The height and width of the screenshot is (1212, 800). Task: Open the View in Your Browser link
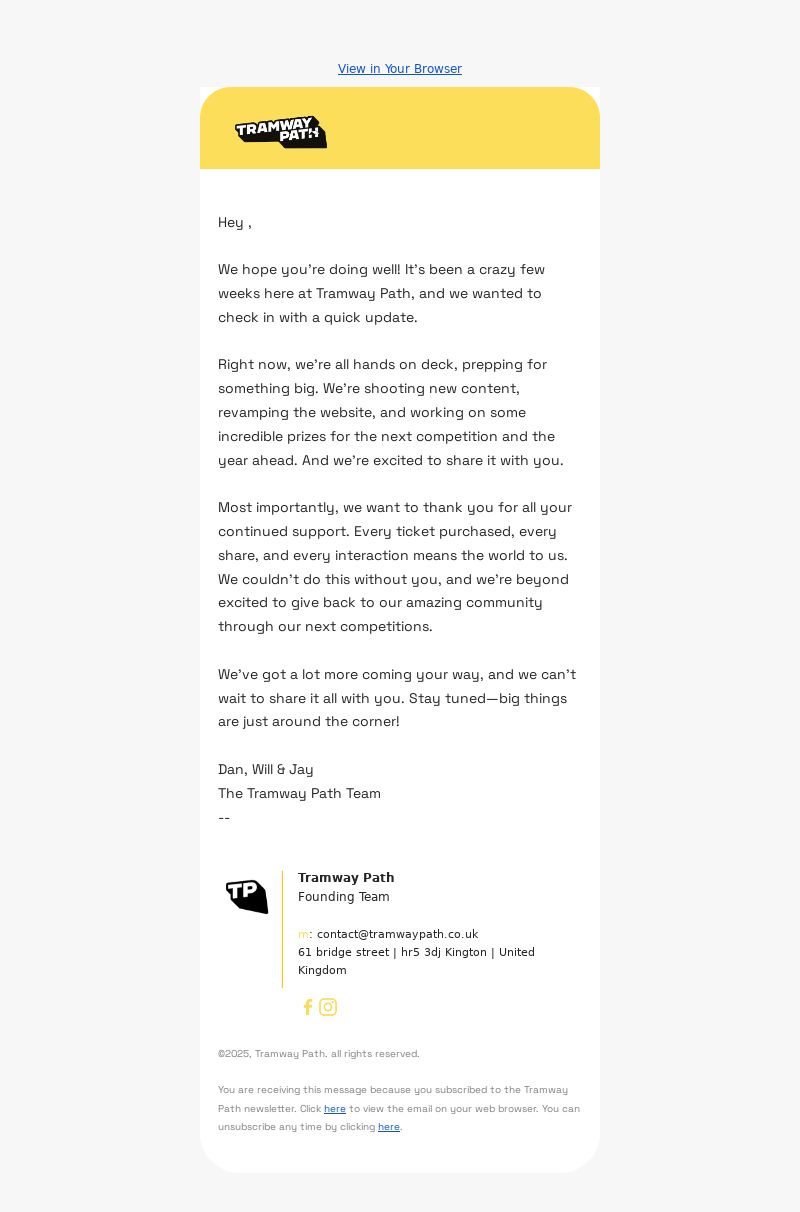click(400, 69)
